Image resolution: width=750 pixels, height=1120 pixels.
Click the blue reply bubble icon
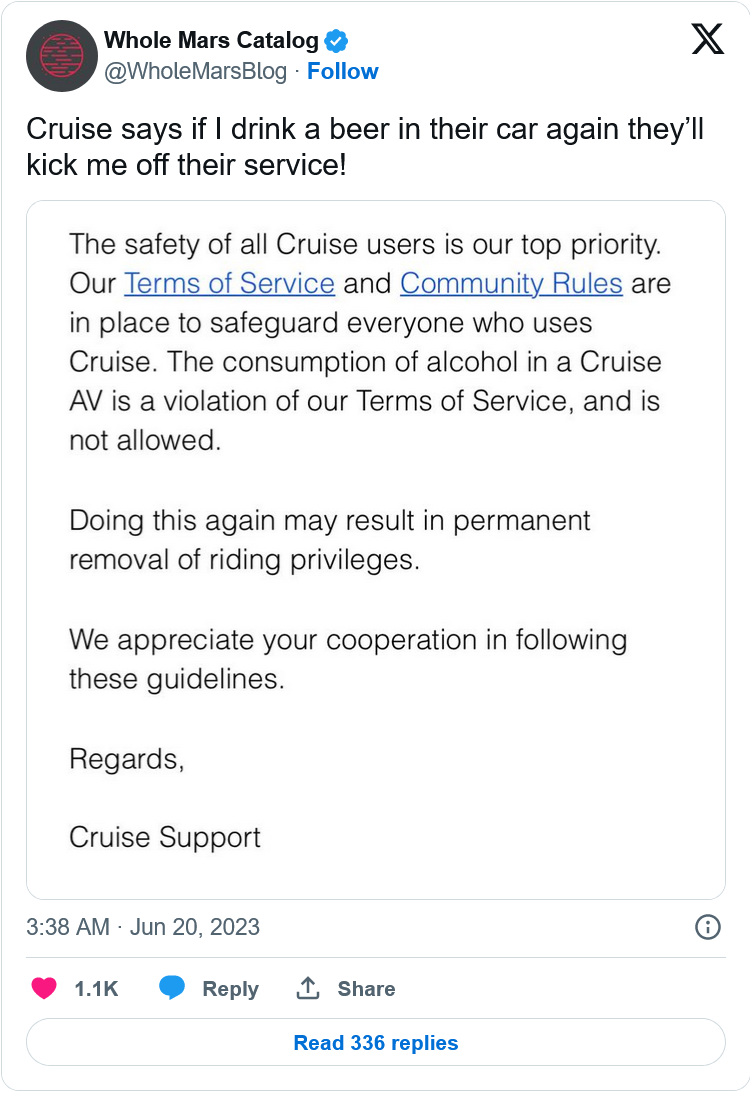[x=171, y=988]
